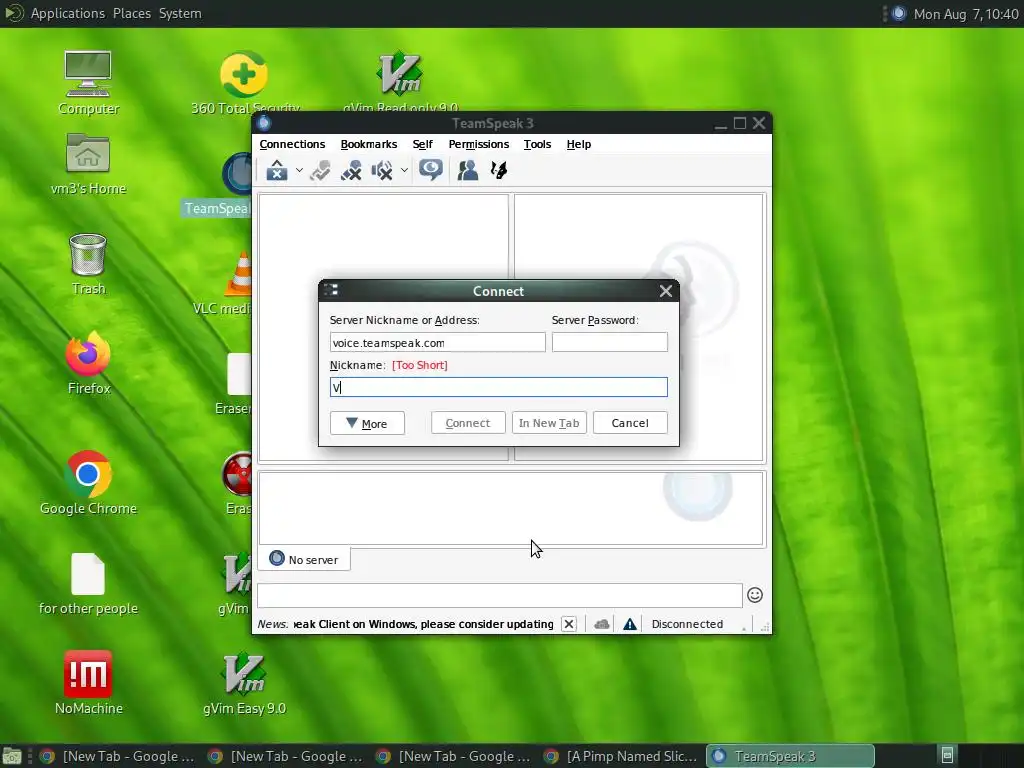
Task: Select the Trash desktop icon
Action: [88, 264]
